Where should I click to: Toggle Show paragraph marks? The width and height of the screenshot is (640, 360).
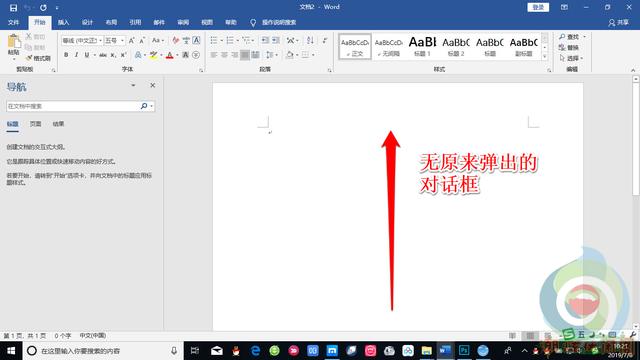(x=325, y=40)
